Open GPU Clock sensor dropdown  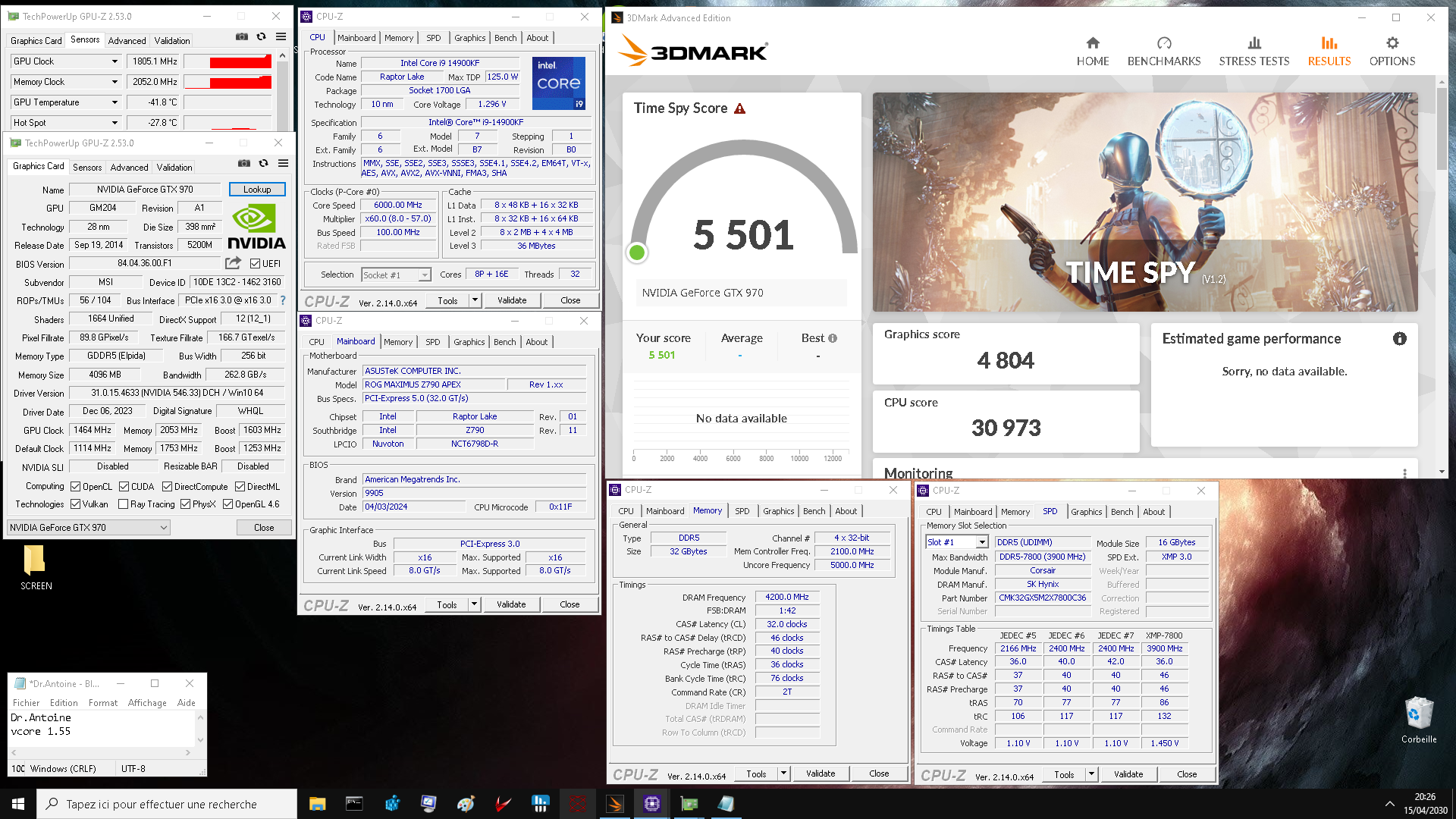coord(115,61)
